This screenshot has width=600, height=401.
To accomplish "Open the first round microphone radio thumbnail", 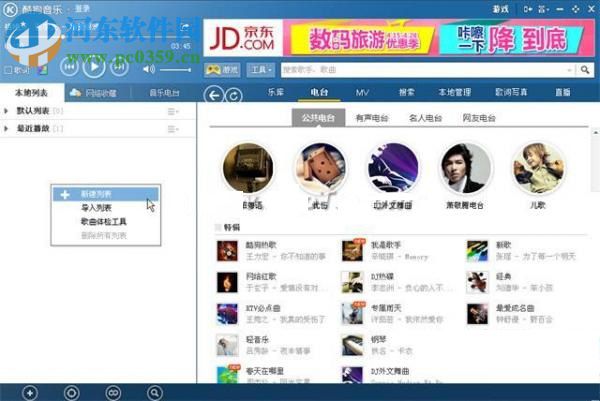I will 248,168.
